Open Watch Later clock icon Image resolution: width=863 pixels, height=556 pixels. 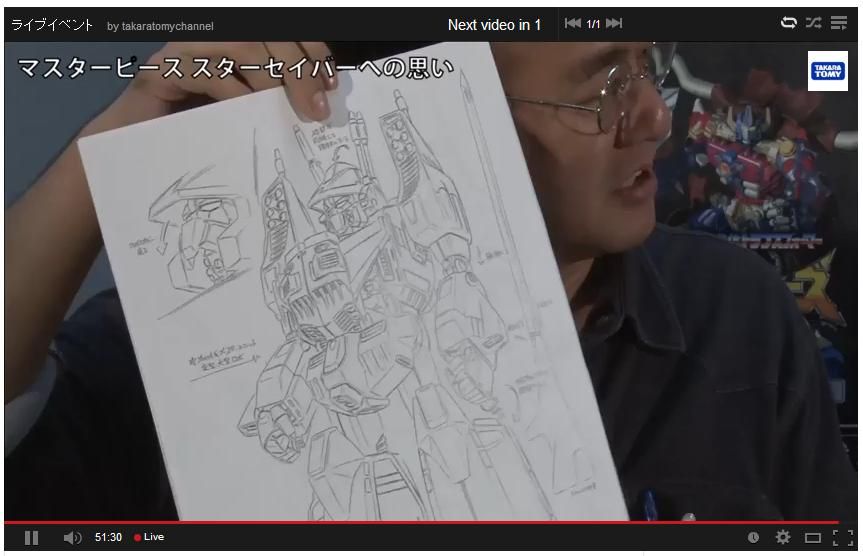click(x=753, y=537)
